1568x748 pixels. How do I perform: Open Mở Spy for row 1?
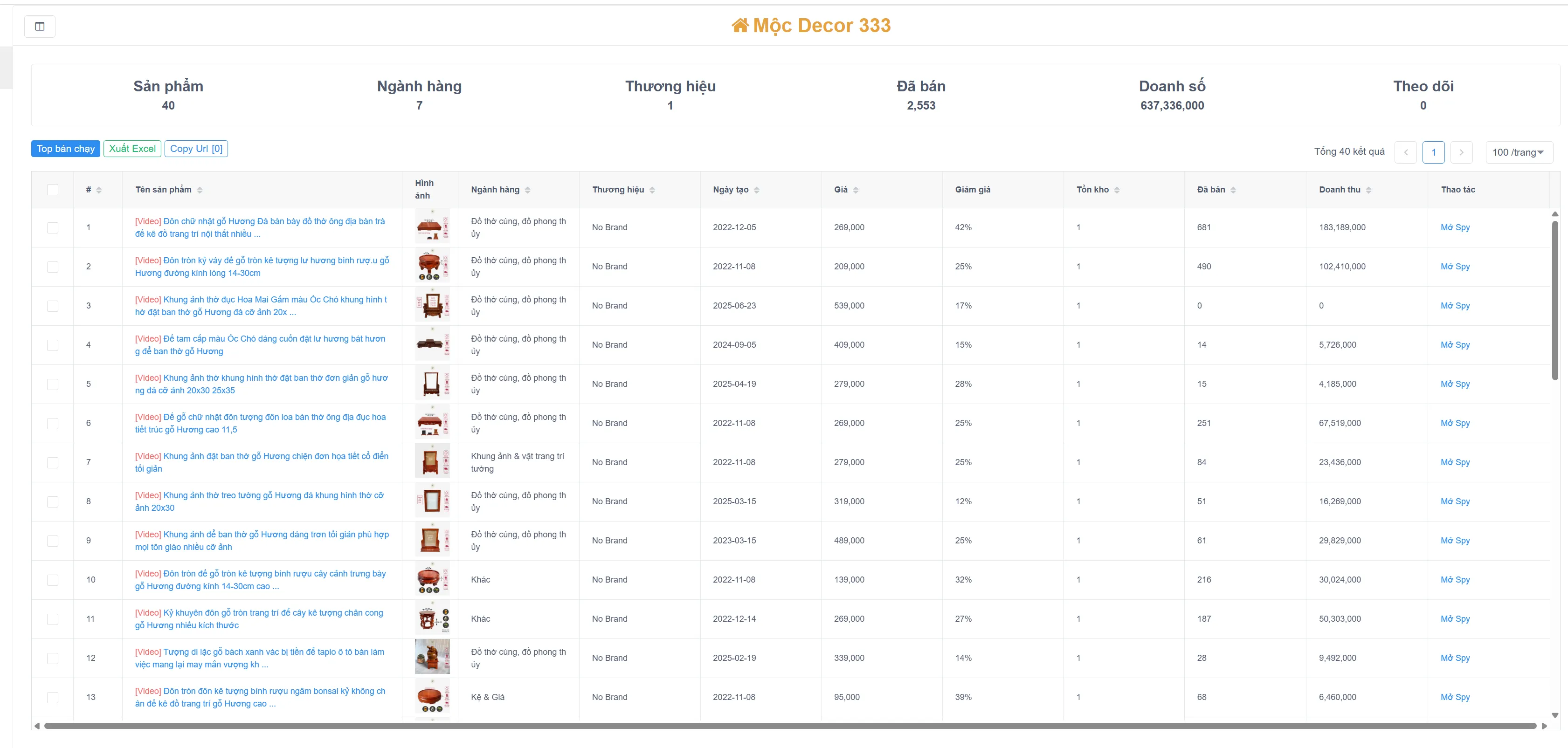tap(1455, 227)
